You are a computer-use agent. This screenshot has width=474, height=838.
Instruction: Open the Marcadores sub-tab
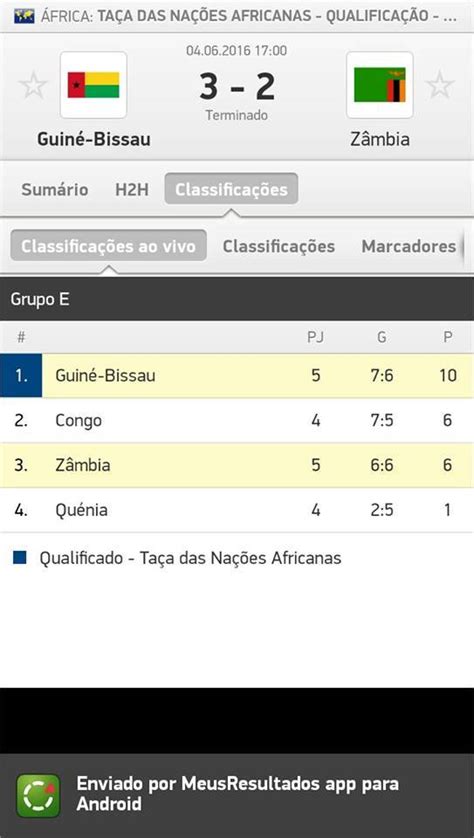pyautogui.click(x=409, y=246)
